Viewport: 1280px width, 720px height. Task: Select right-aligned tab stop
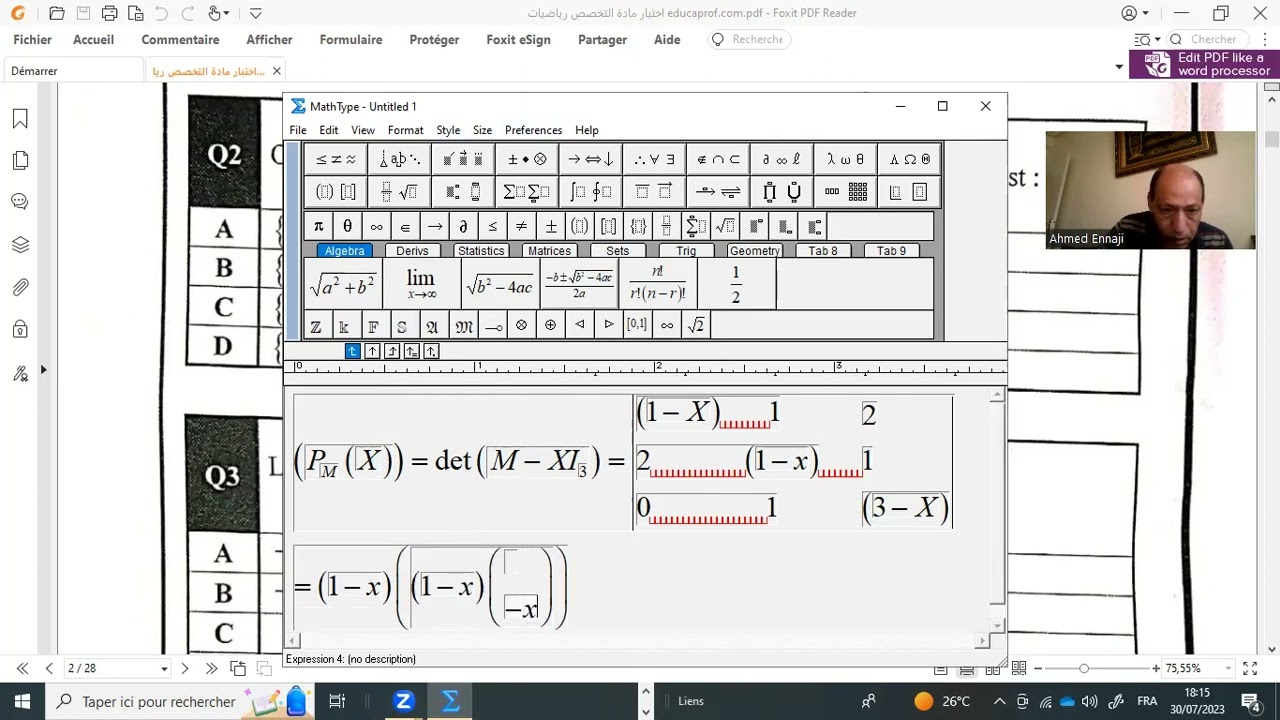tap(392, 351)
